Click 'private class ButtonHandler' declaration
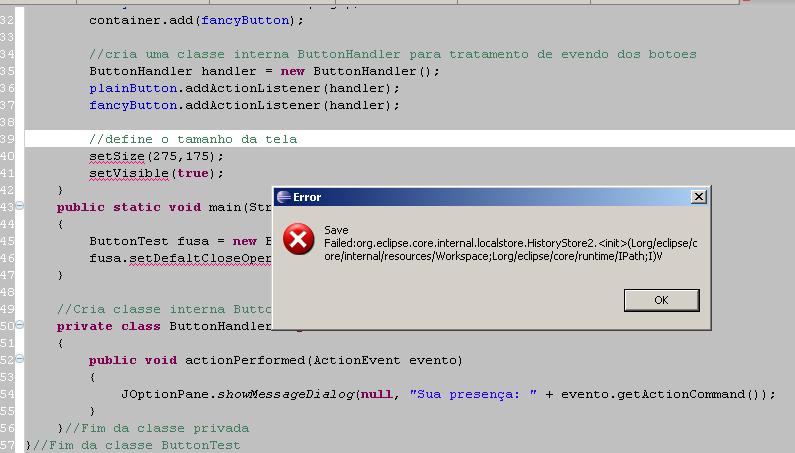 [x=164, y=326]
